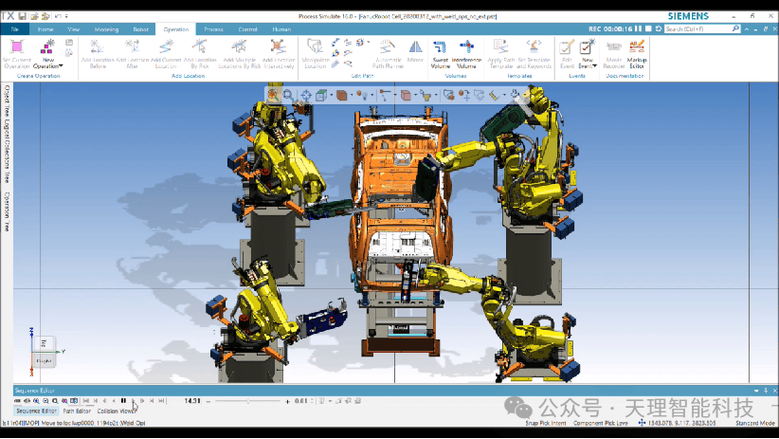Click Add Current Location tool

tap(165, 54)
